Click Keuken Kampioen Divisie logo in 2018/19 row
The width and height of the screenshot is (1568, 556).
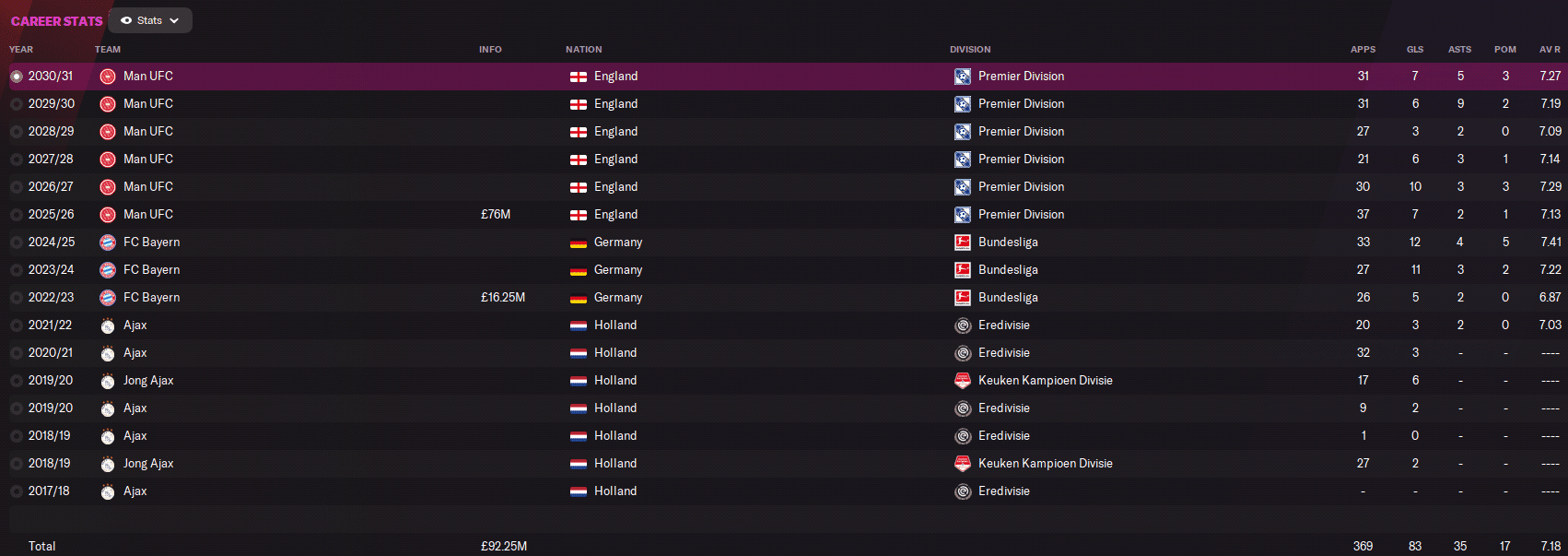tap(963, 464)
